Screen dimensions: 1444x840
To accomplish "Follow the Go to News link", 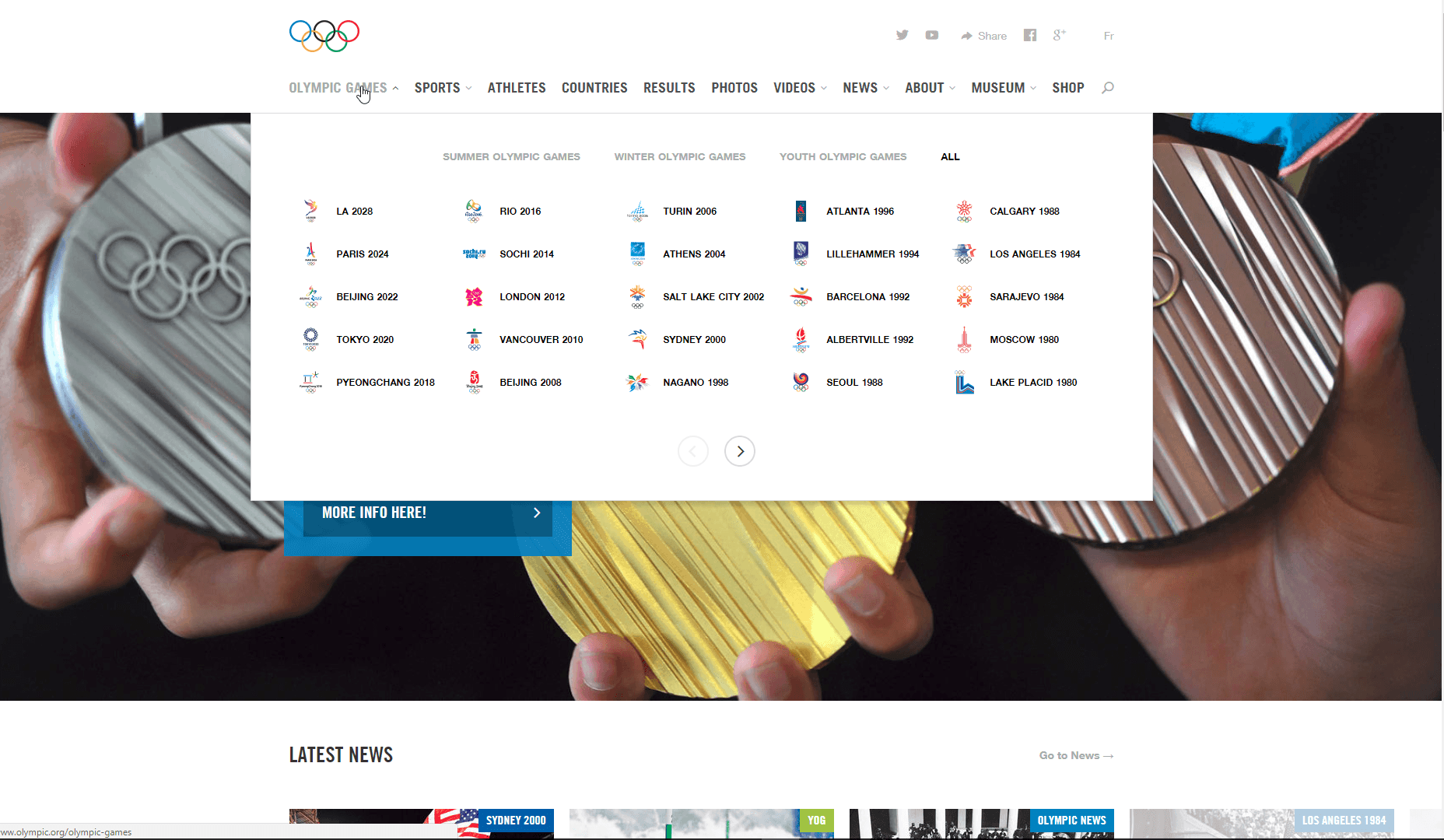I will (1076, 755).
